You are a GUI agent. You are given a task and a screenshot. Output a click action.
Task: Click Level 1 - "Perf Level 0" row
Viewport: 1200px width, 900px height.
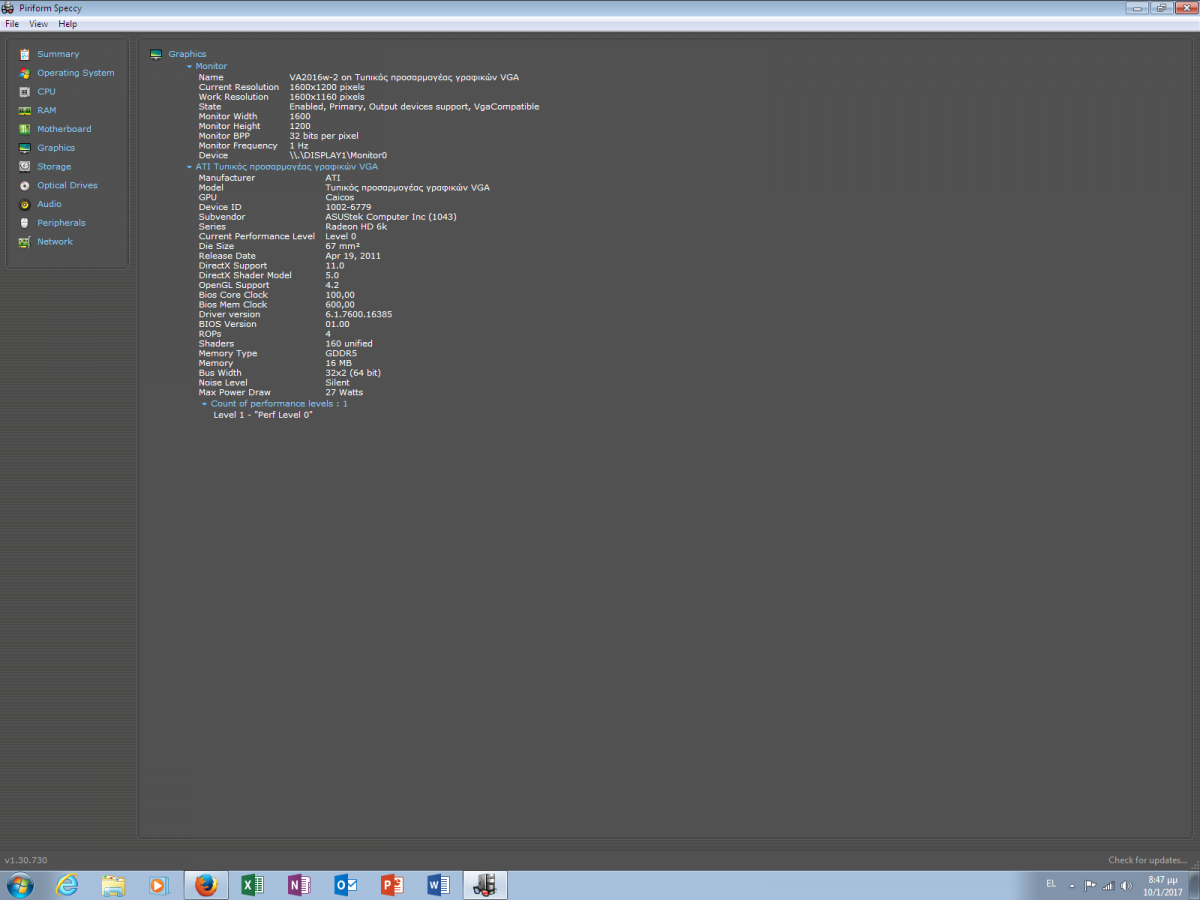[x=263, y=414]
